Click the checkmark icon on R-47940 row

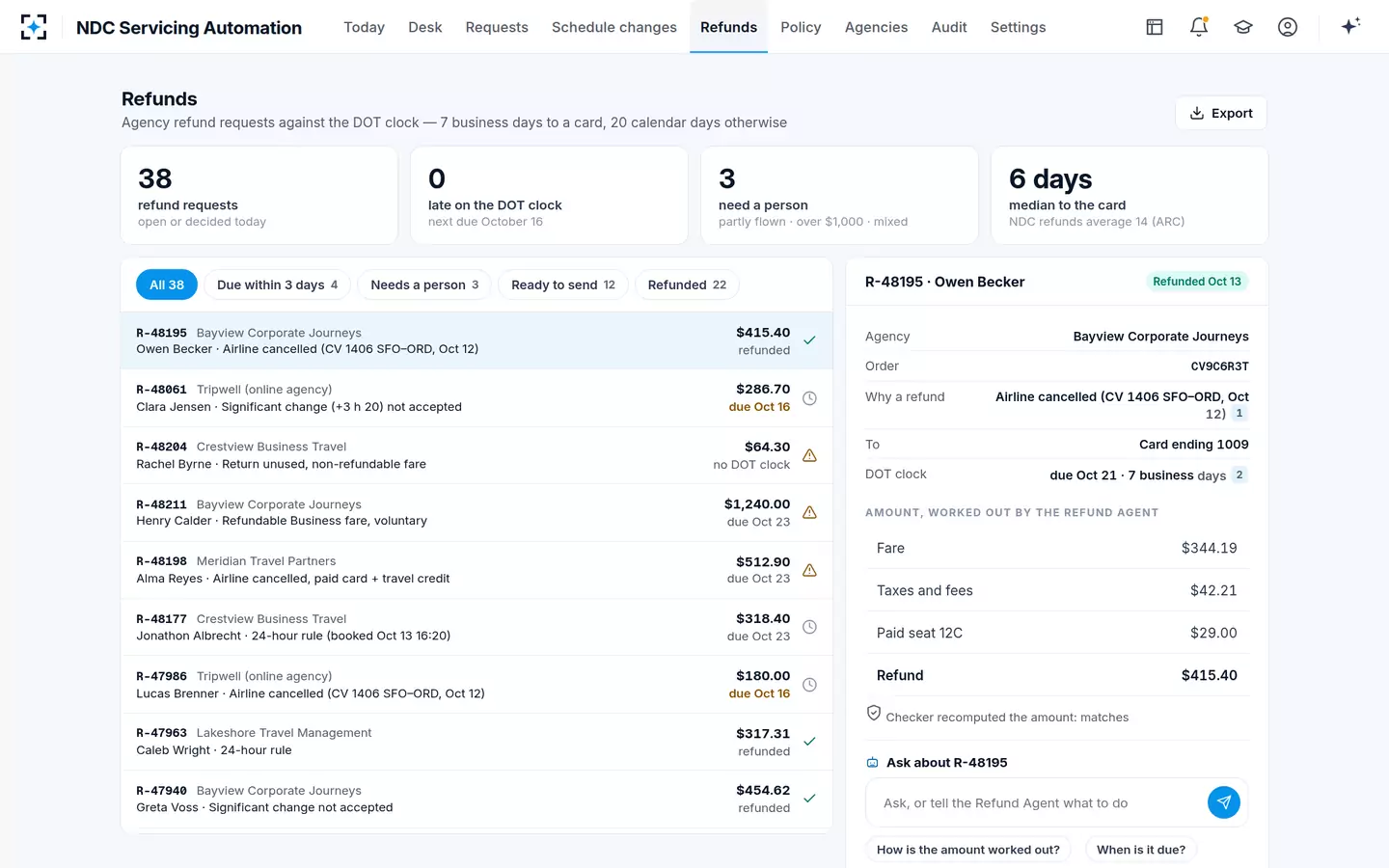pos(810,799)
